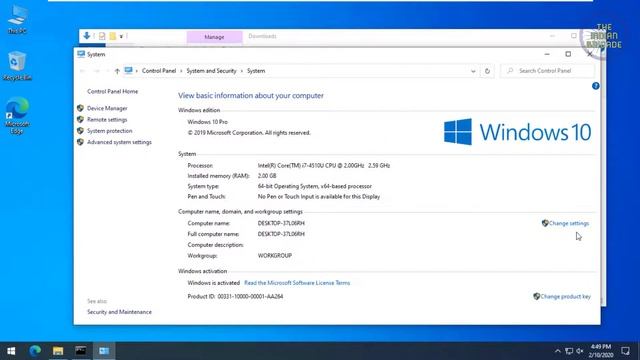
Task: Open the Action Center notifications icon
Action: point(625,351)
